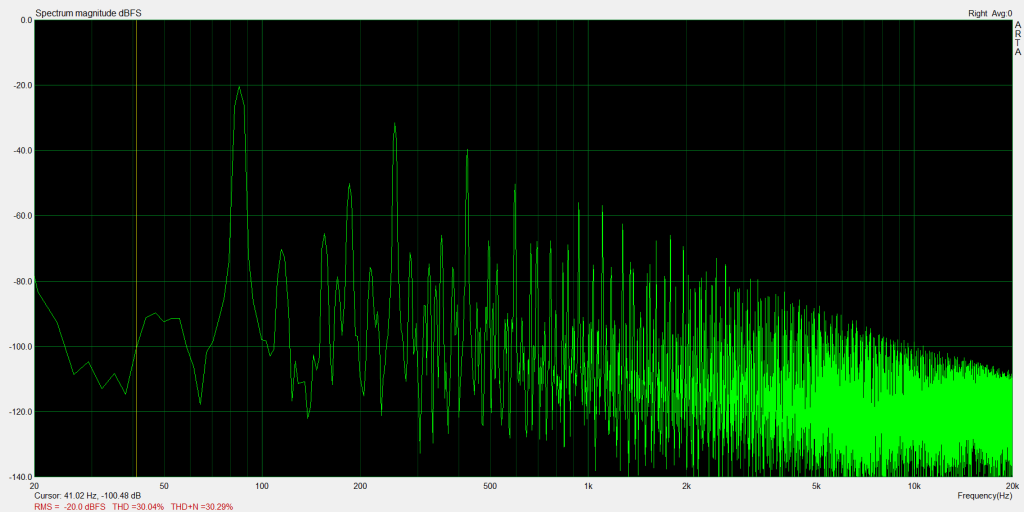Screen dimensions: 1024x512
Task: Click the '20k' frequency axis label
Action: pyautogui.click(x=1012, y=487)
